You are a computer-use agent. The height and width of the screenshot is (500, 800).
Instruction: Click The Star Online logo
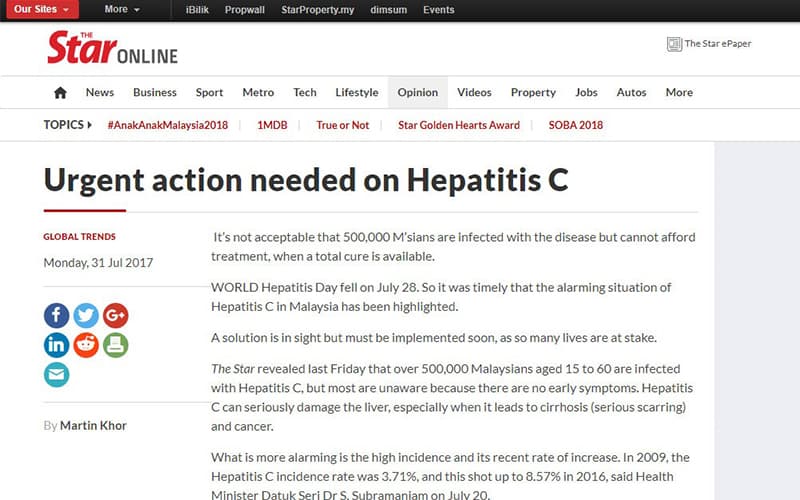pos(112,47)
